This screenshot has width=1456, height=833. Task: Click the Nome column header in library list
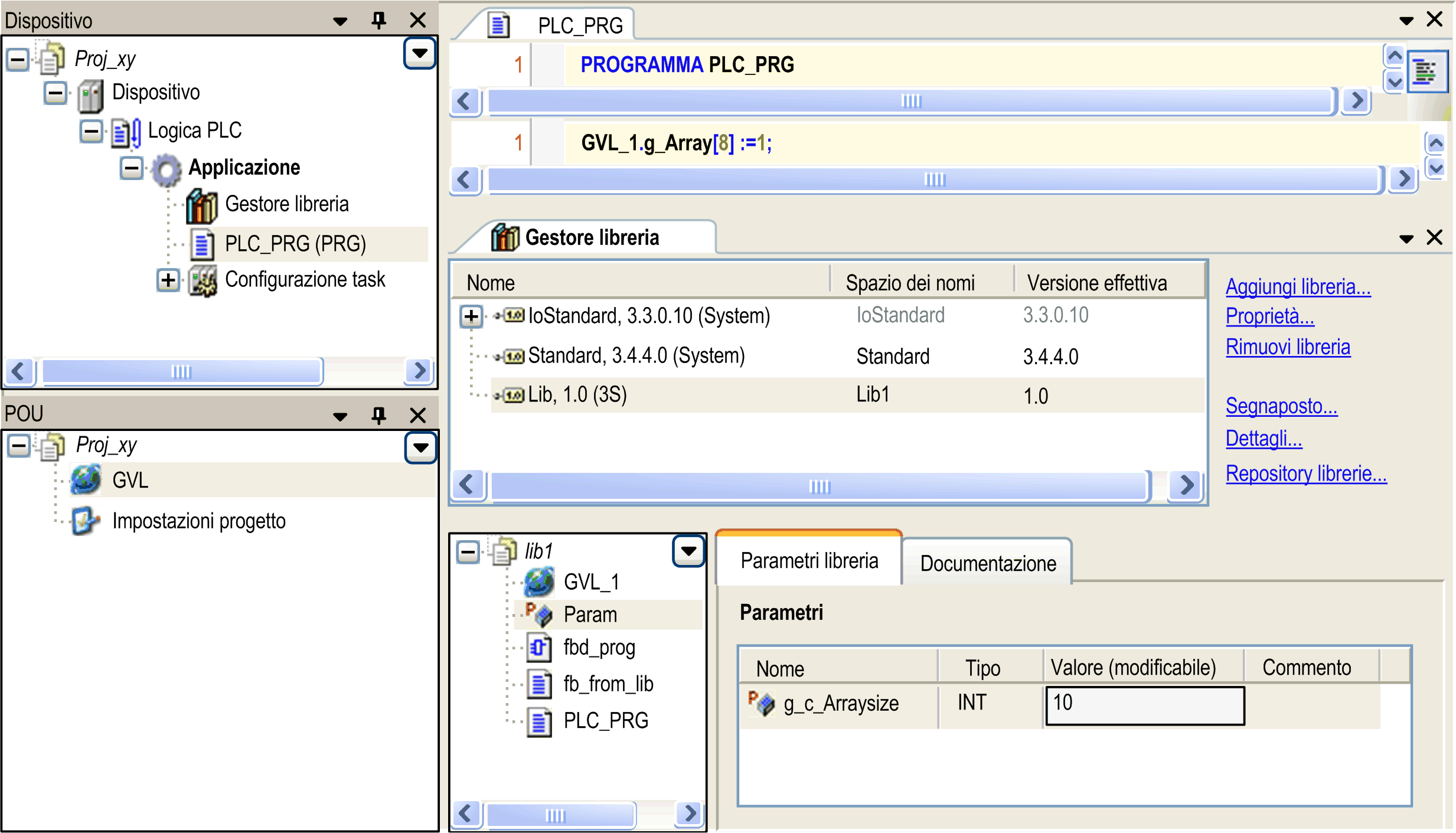tap(640, 282)
